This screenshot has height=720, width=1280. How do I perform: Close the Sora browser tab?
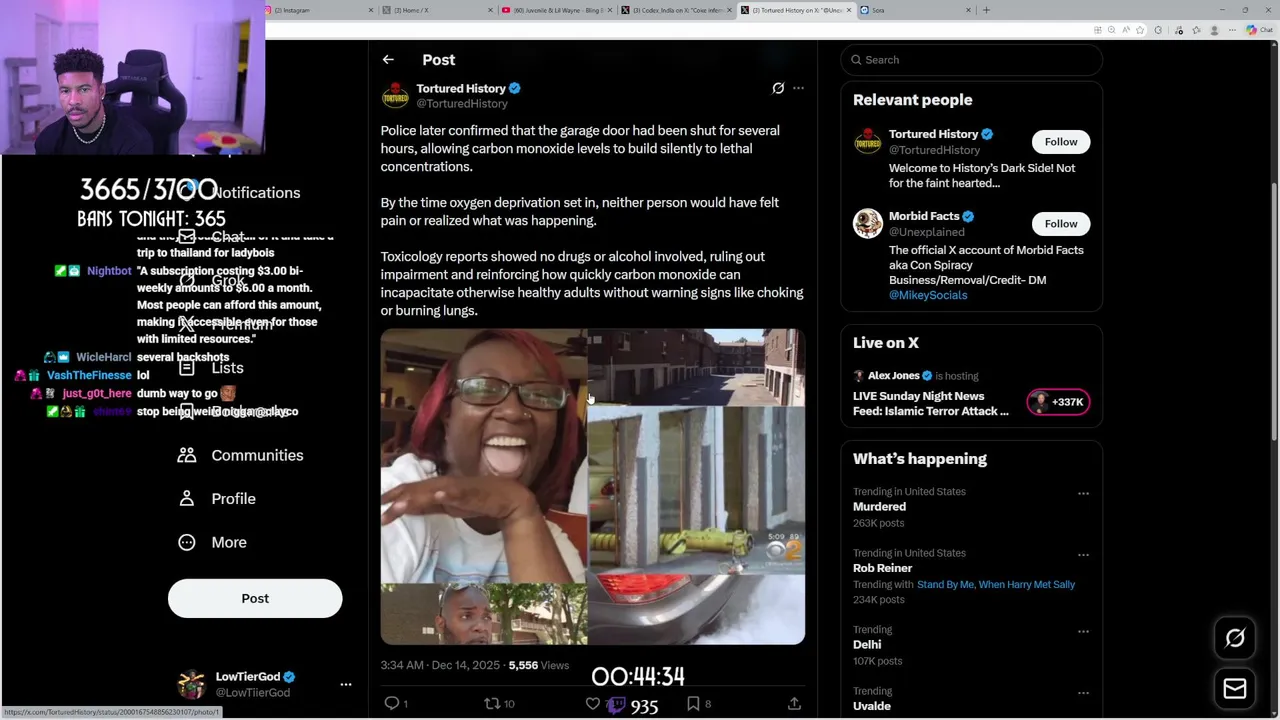968,10
